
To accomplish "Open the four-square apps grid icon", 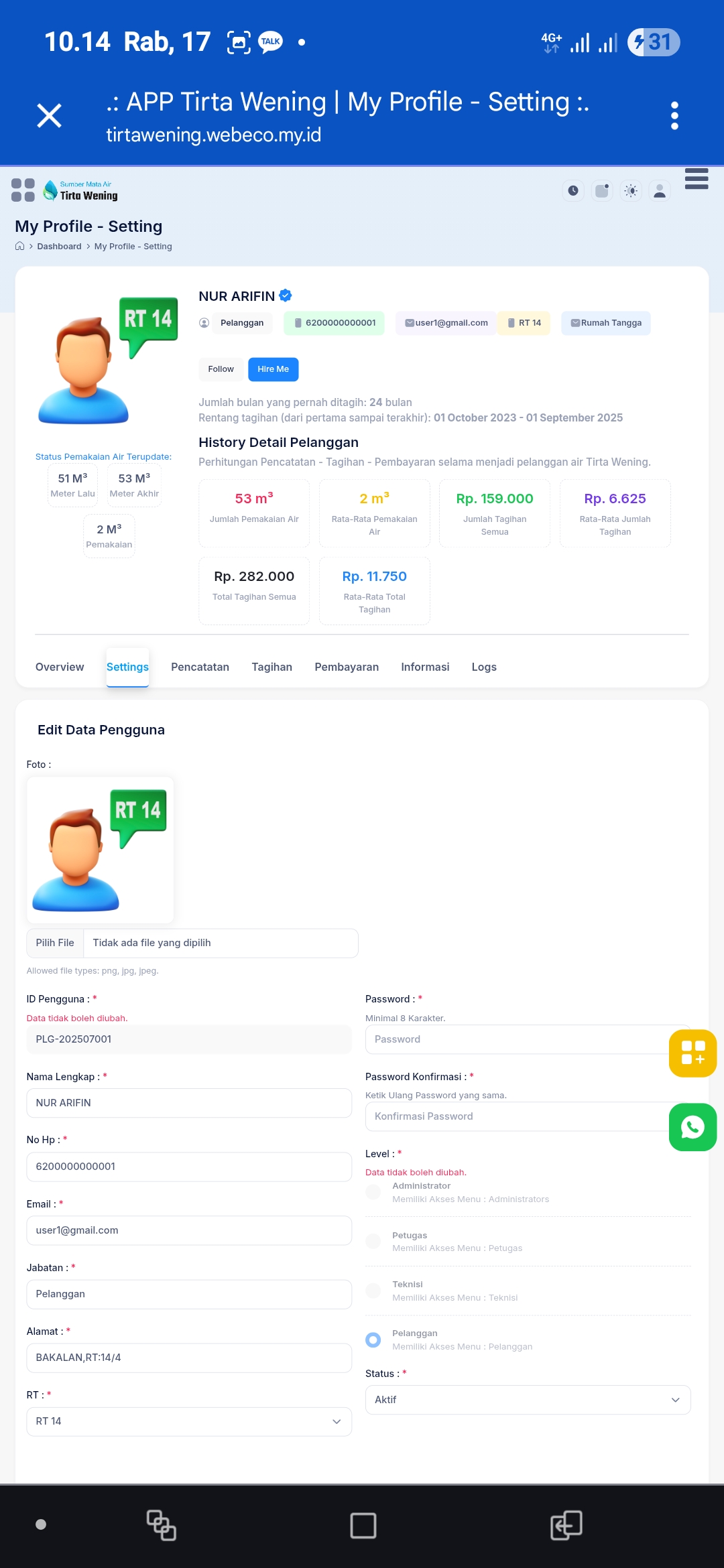I will (23, 190).
